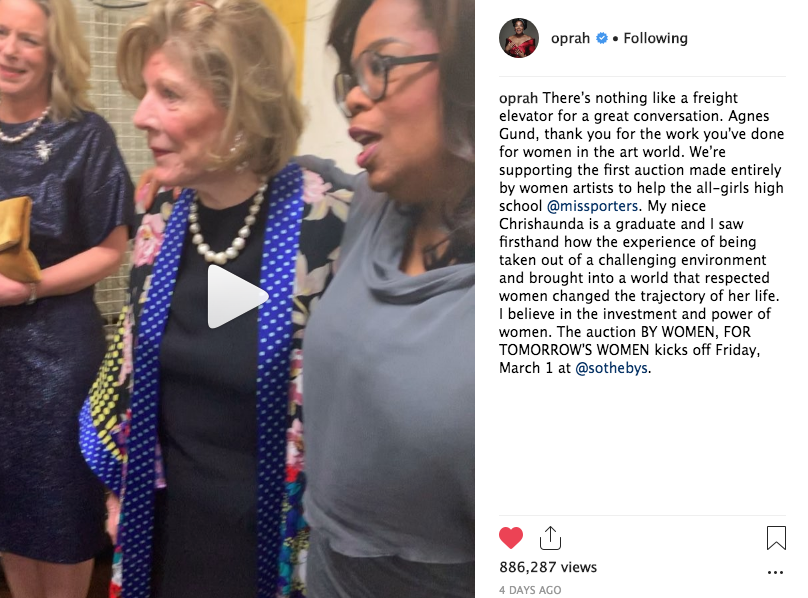Open oprah's profile picture avatar
The height and width of the screenshot is (598, 808).
pyautogui.click(x=519, y=38)
